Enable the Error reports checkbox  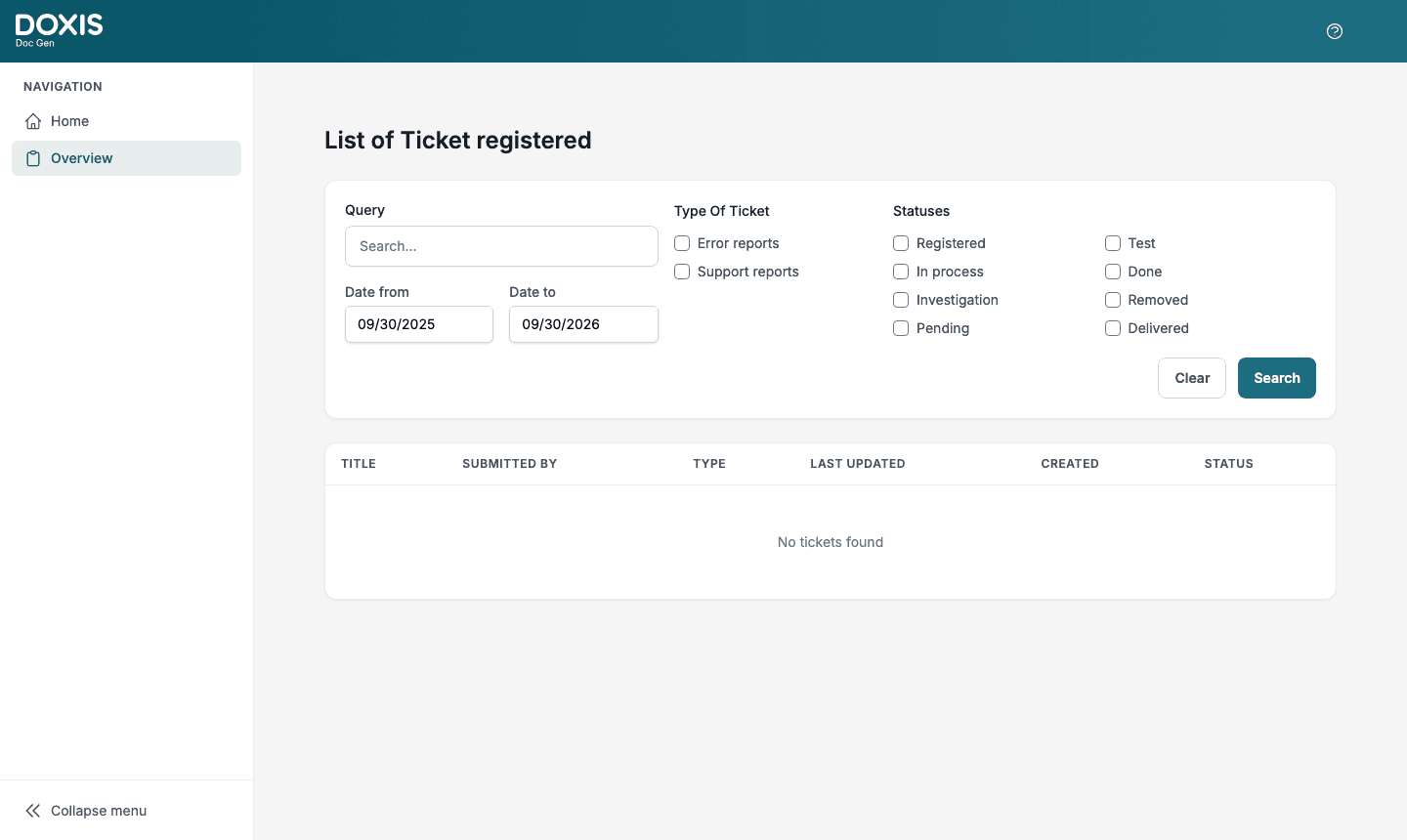coord(682,243)
